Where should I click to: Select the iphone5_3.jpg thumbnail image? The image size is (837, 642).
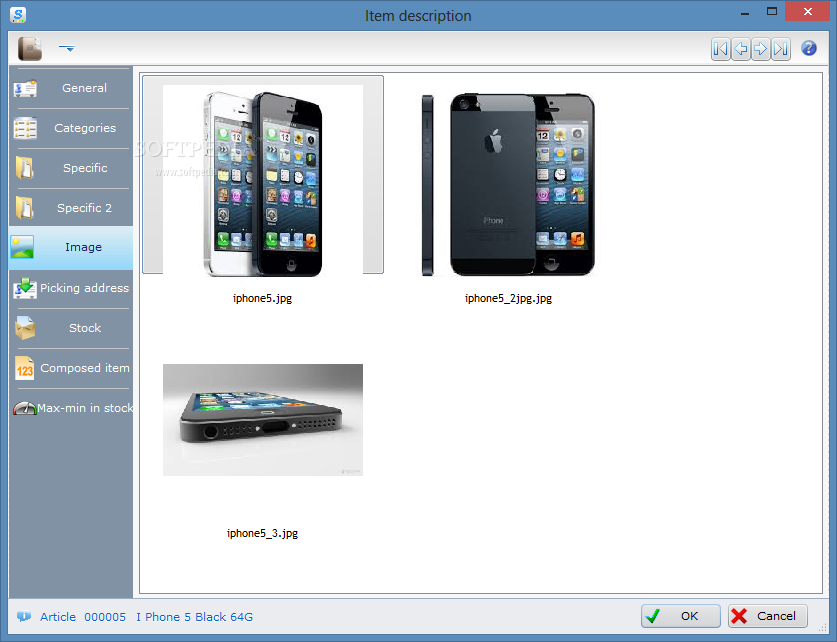click(x=263, y=420)
